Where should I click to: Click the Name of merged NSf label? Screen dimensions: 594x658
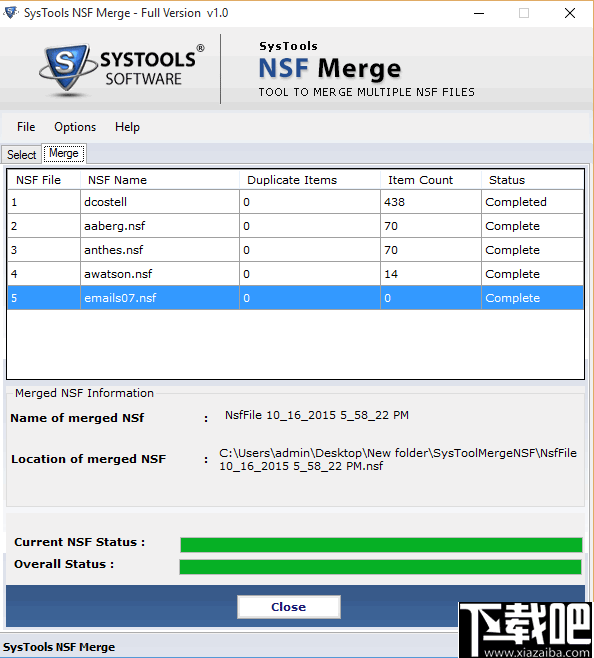[77, 418]
